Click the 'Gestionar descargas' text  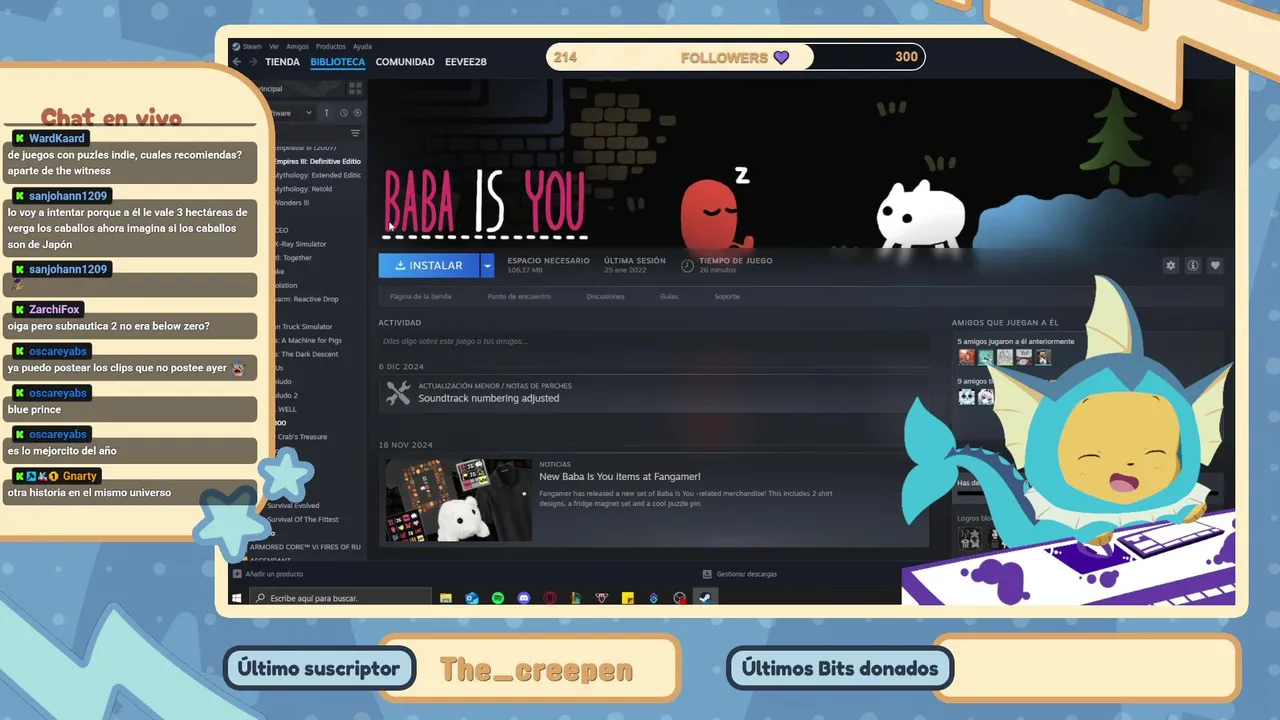tap(747, 574)
